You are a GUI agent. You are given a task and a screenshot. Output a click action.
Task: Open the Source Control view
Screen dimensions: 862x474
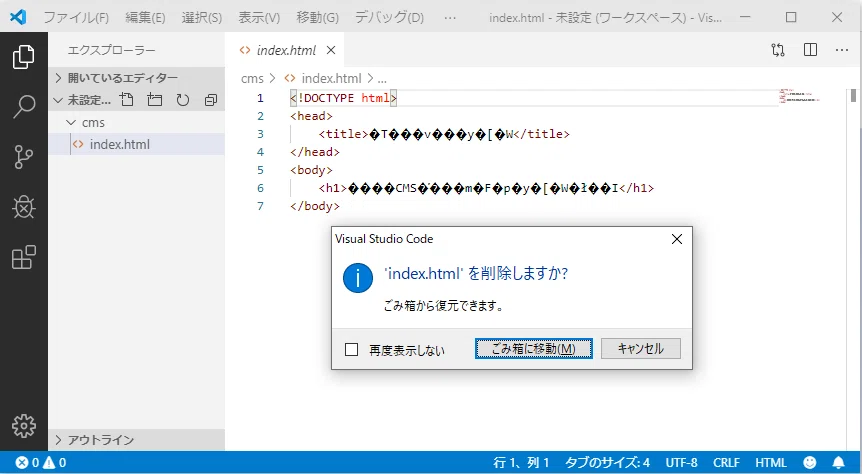pyautogui.click(x=24, y=157)
